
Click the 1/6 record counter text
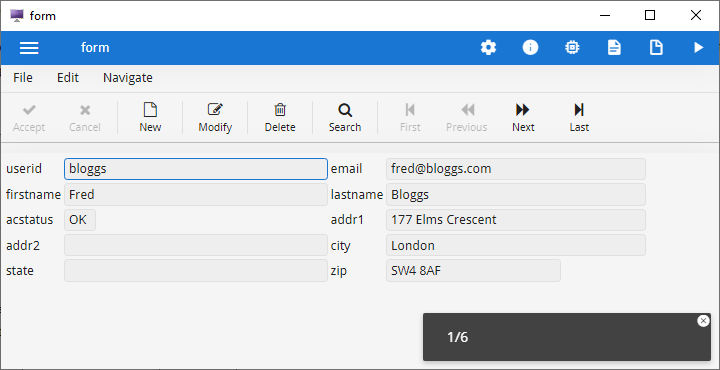(458, 337)
